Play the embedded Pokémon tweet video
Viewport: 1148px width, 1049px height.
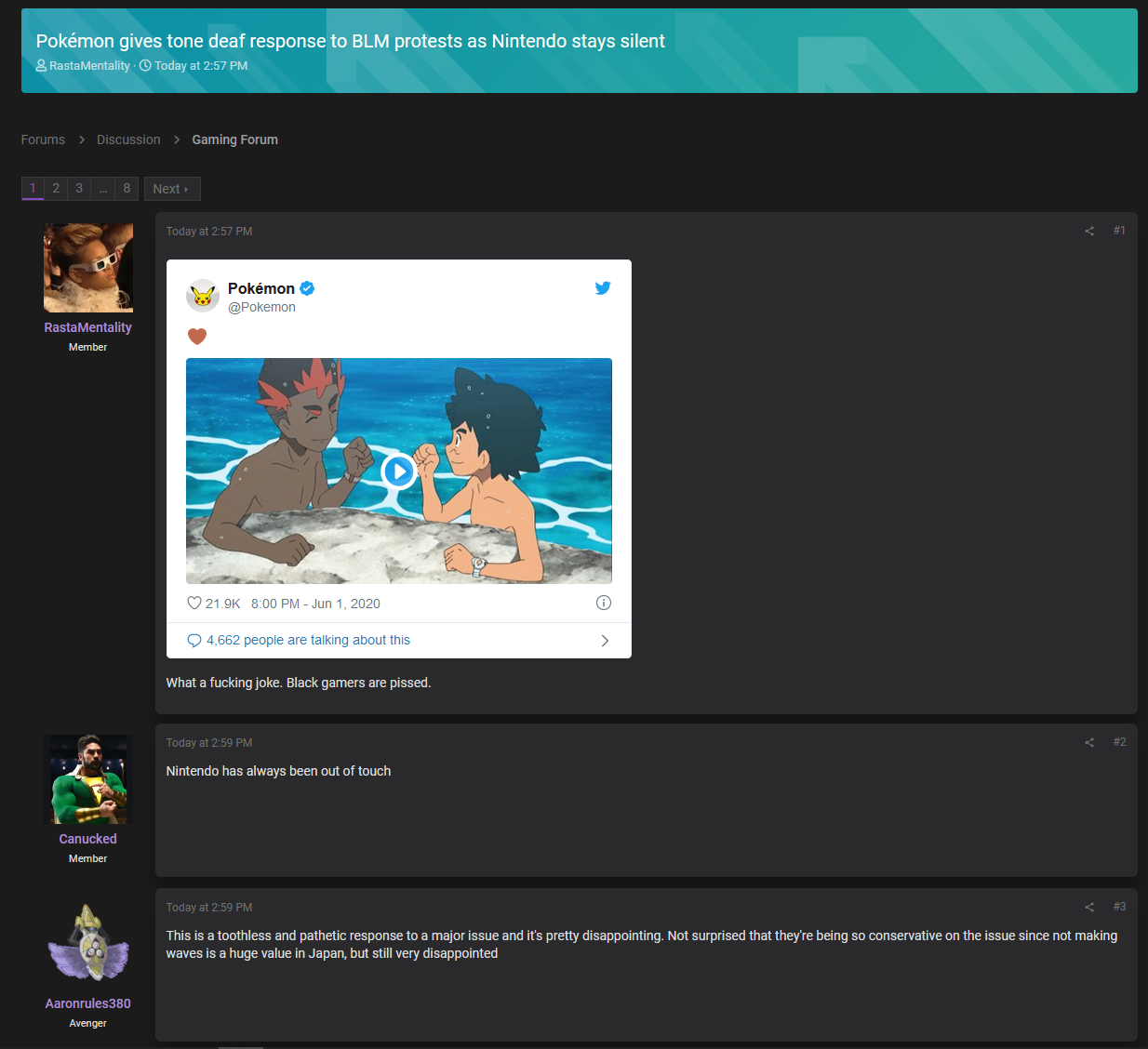tap(398, 471)
